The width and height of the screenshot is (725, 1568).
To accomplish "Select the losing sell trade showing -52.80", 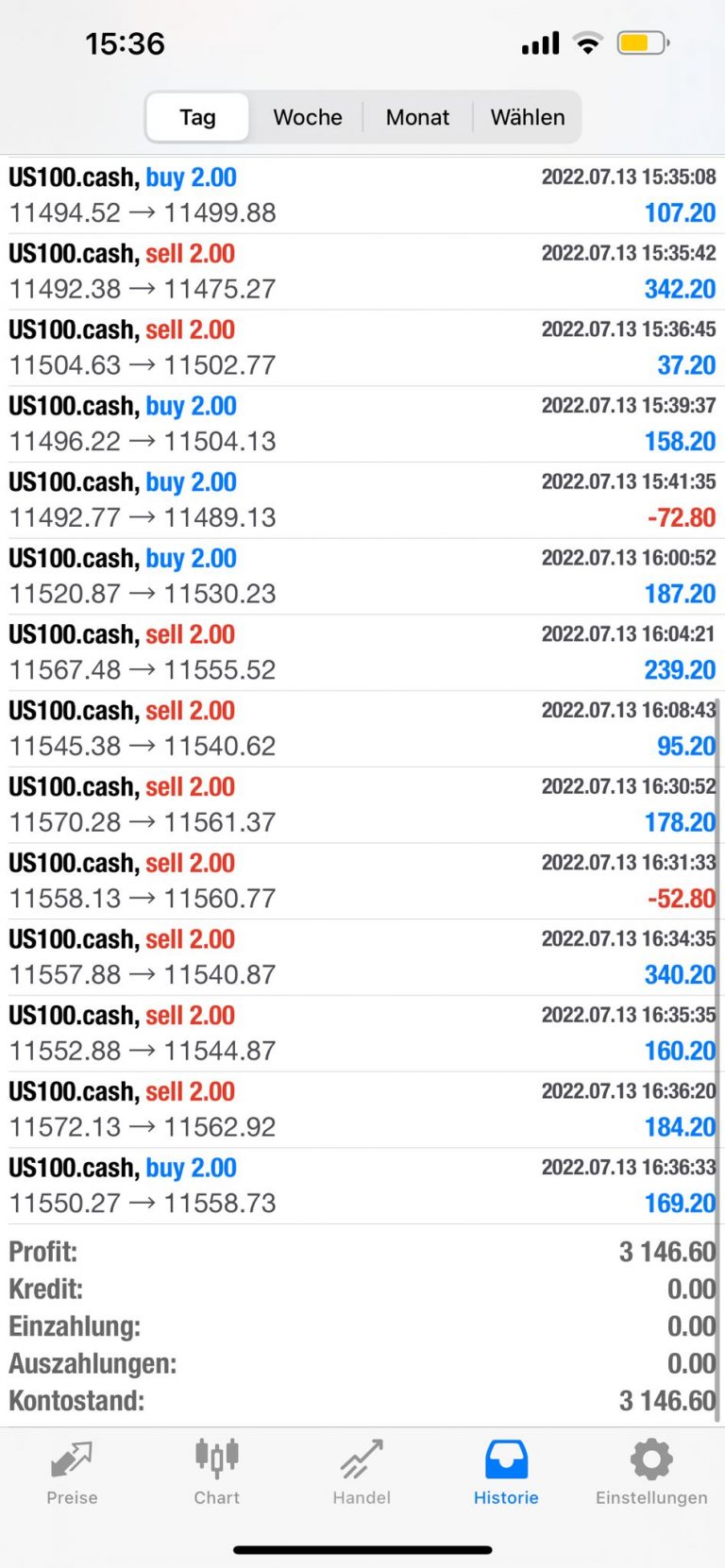I will click(362, 882).
